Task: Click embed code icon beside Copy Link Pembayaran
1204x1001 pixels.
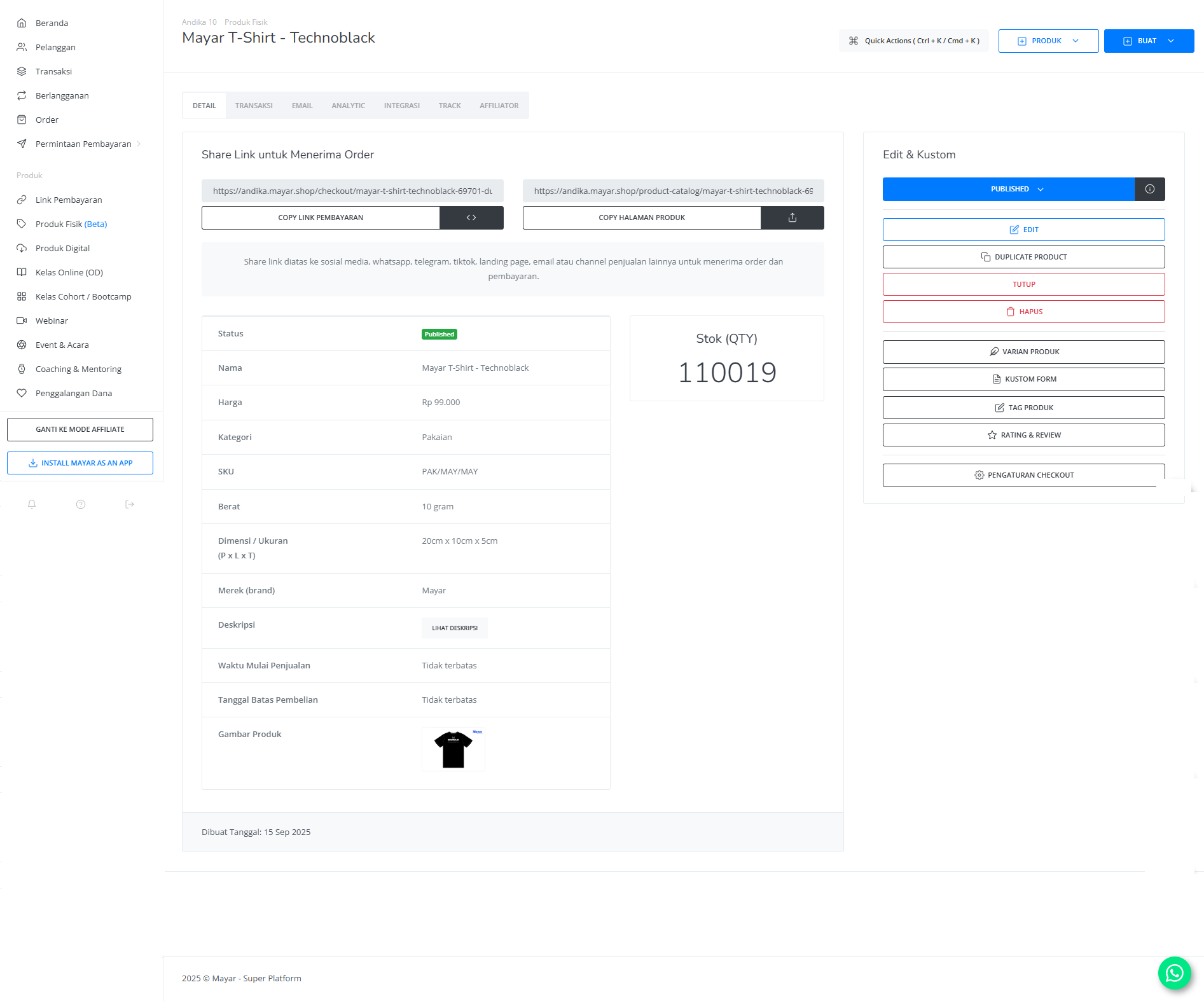Action: [x=471, y=217]
